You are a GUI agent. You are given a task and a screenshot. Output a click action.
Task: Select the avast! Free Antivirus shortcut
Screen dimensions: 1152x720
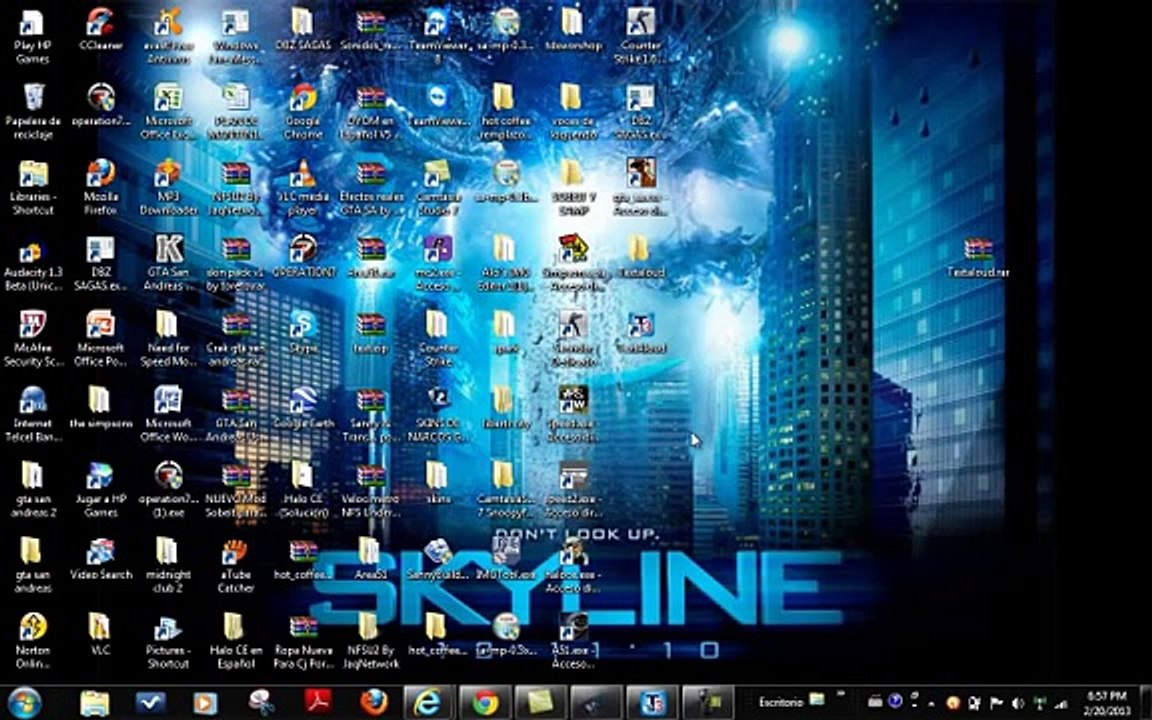[168, 35]
